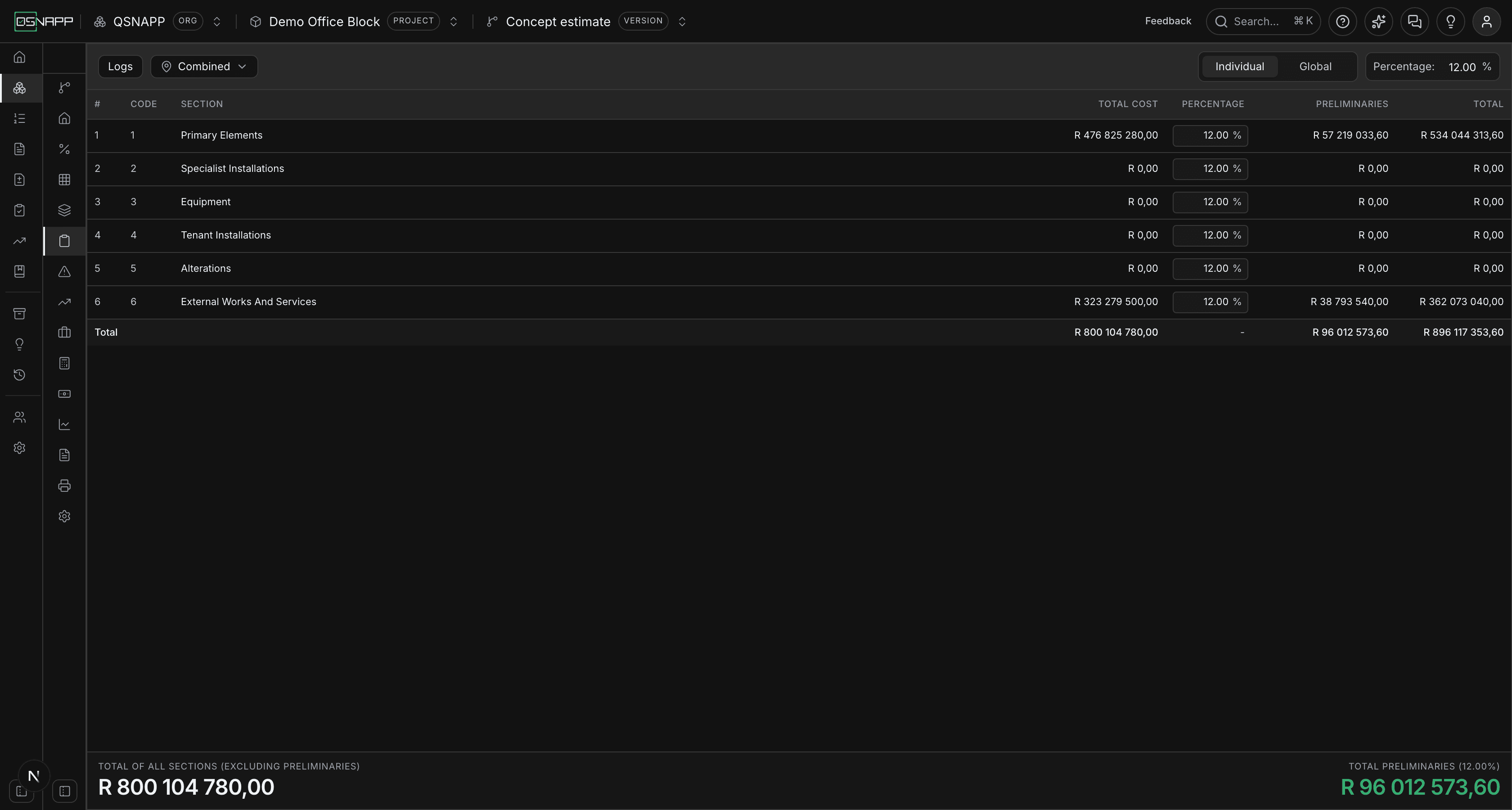Click the printer icon
This screenshot has height=810, width=1512.
click(x=64, y=486)
